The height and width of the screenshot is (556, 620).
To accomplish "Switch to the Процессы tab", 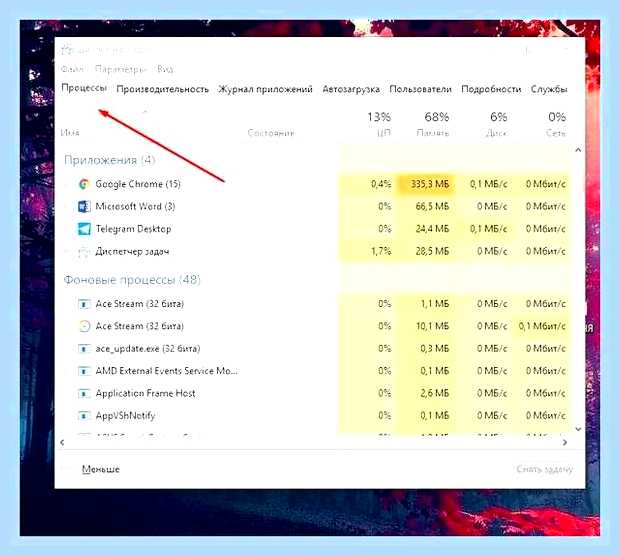I will point(84,88).
